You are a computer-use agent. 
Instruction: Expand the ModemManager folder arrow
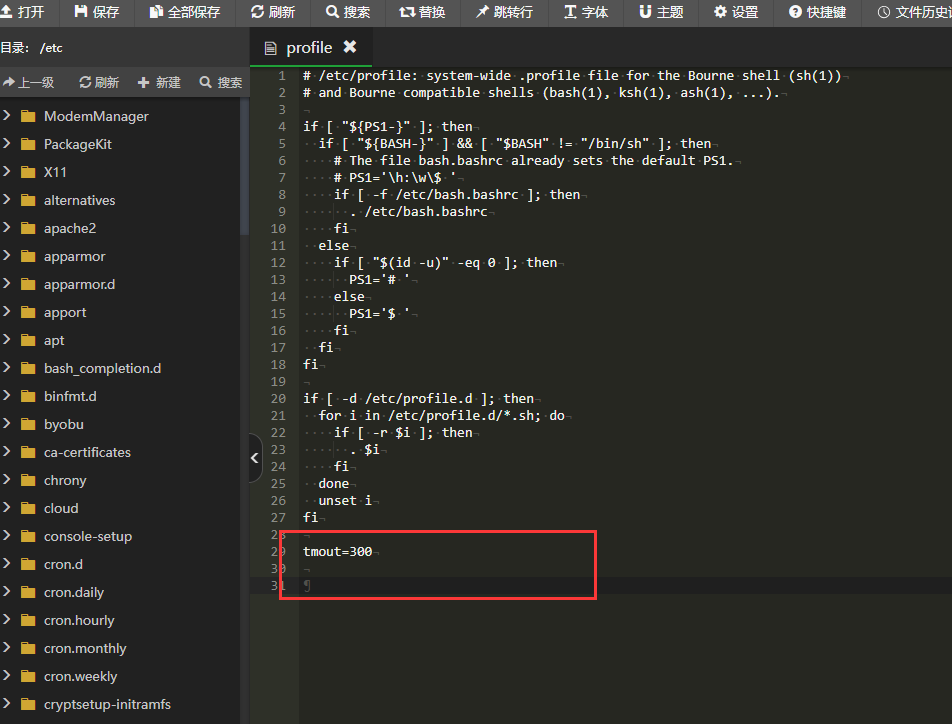pos(7,116)
